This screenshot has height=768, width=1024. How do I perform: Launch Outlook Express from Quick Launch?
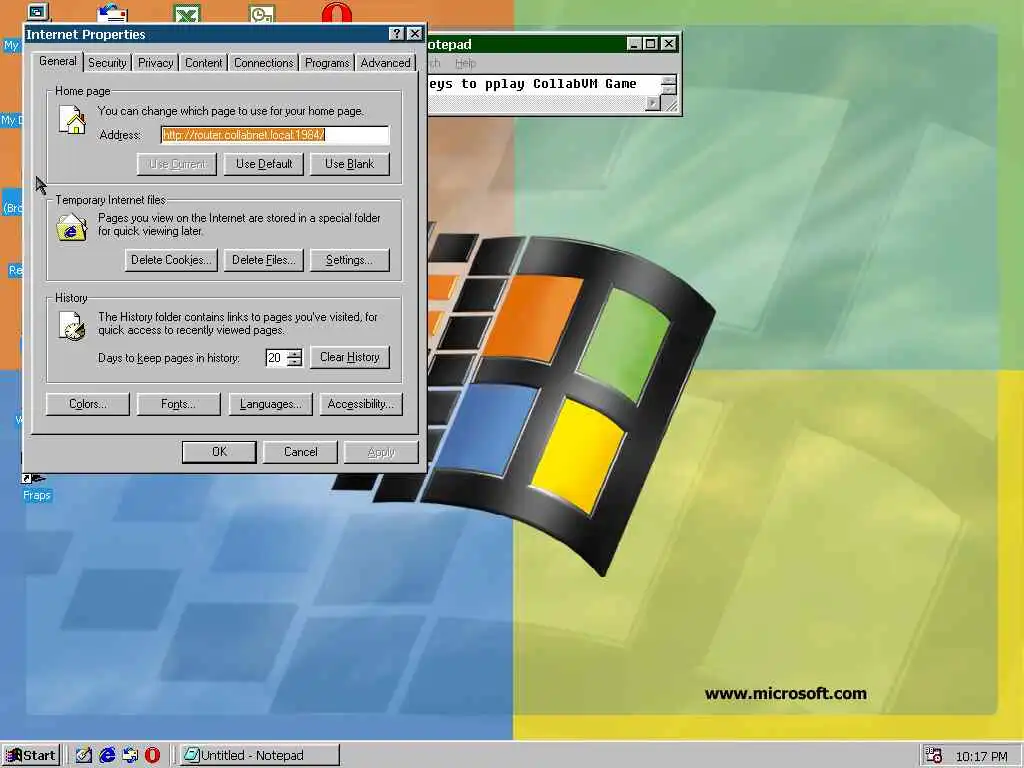(x=130, y=756)
